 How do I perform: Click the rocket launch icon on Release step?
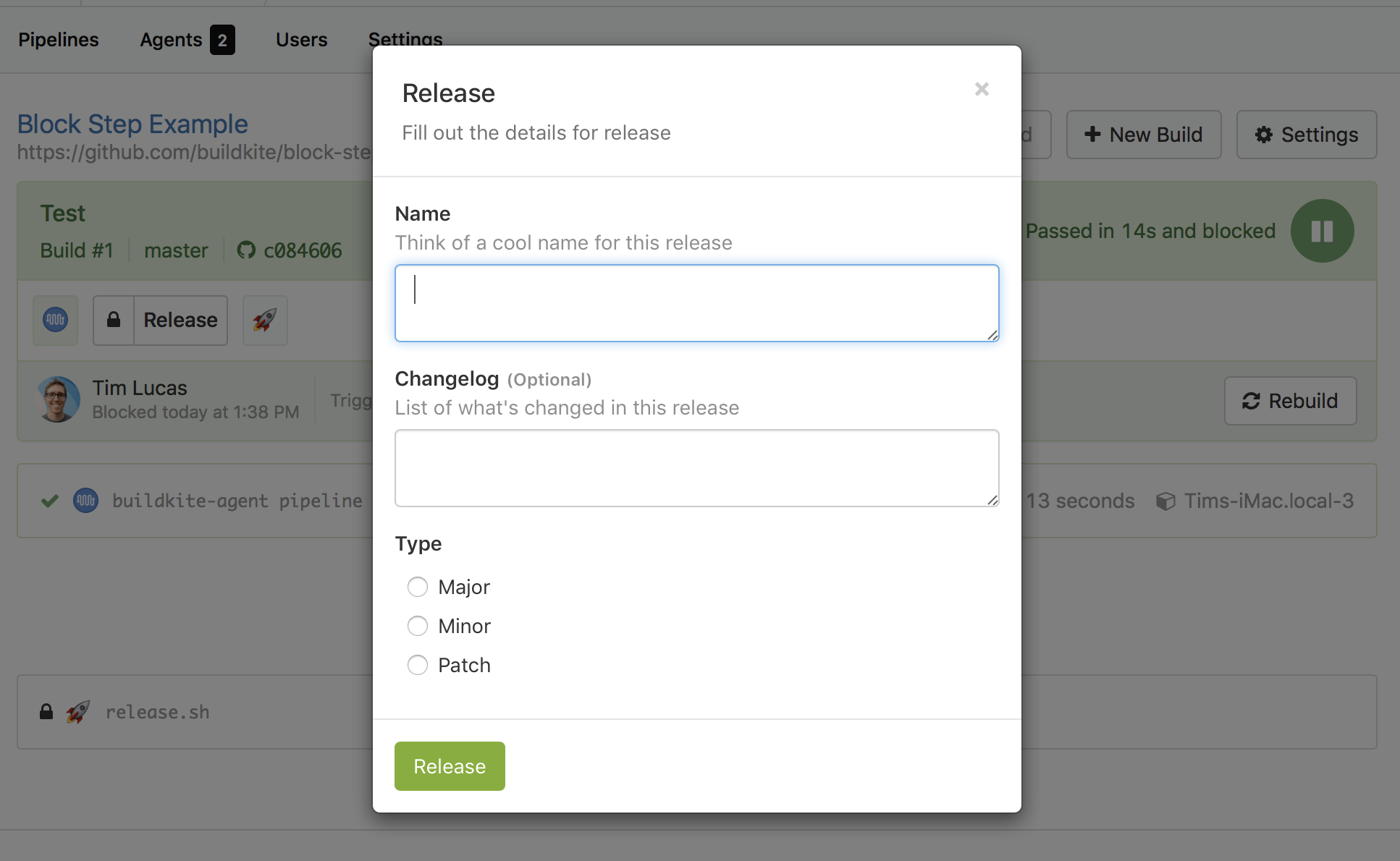264,320
